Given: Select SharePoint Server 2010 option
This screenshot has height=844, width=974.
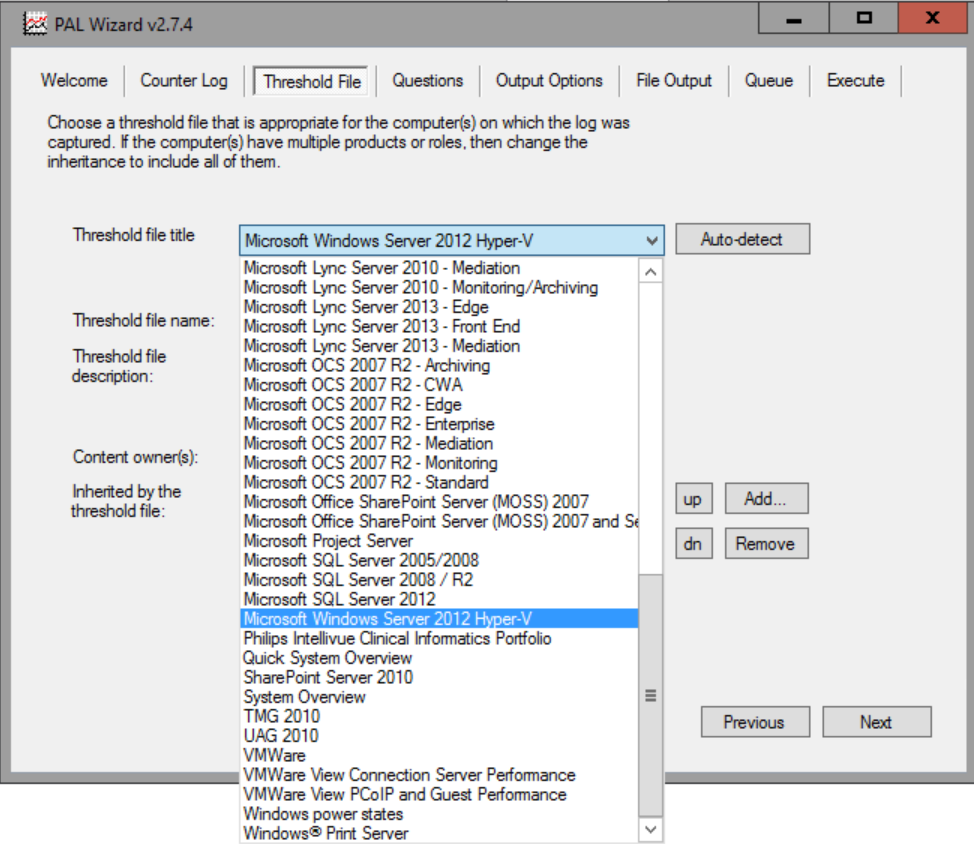Looking at the screenshot, I should click(328, 677).
